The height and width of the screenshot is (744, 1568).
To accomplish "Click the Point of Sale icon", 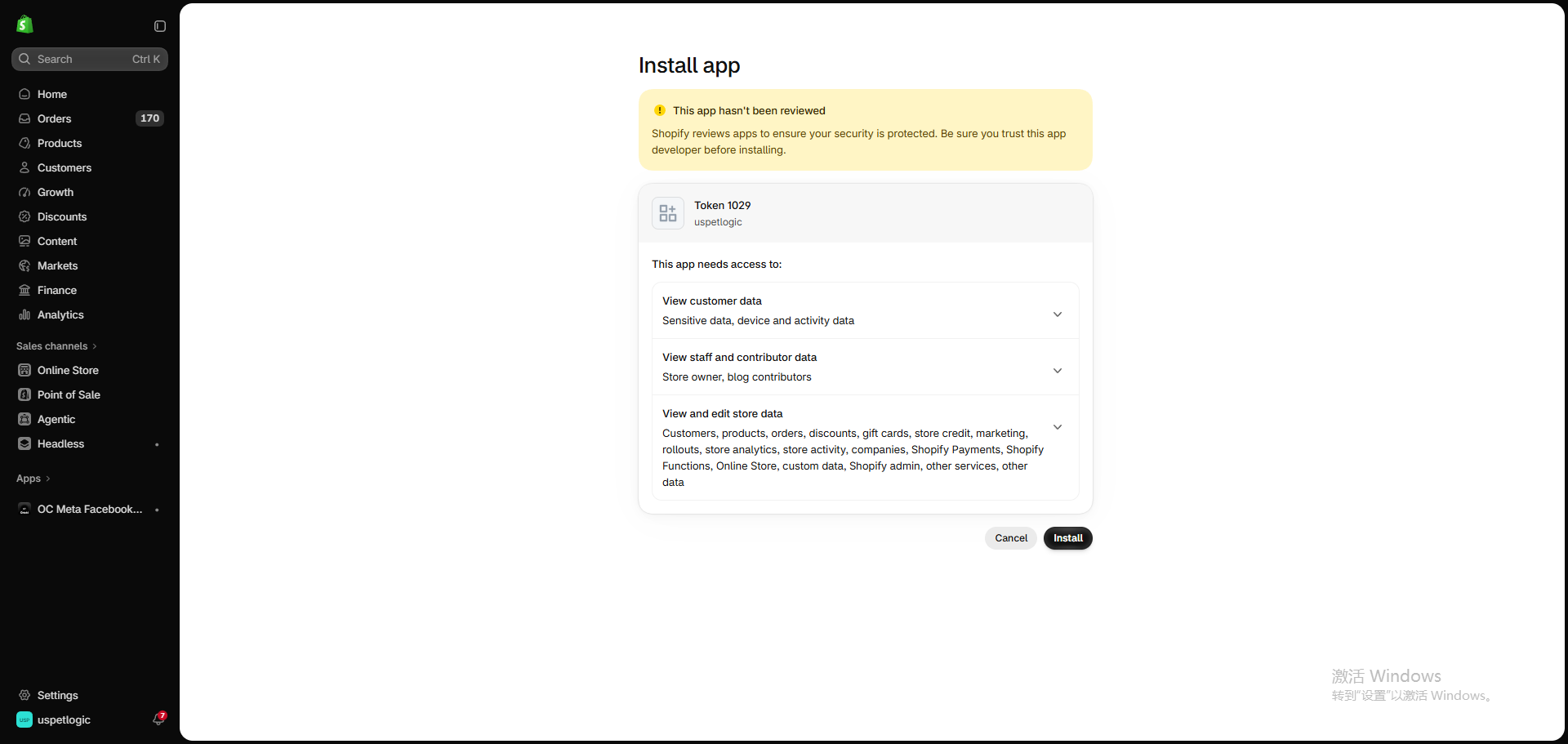I will click(x=24, y=394).
